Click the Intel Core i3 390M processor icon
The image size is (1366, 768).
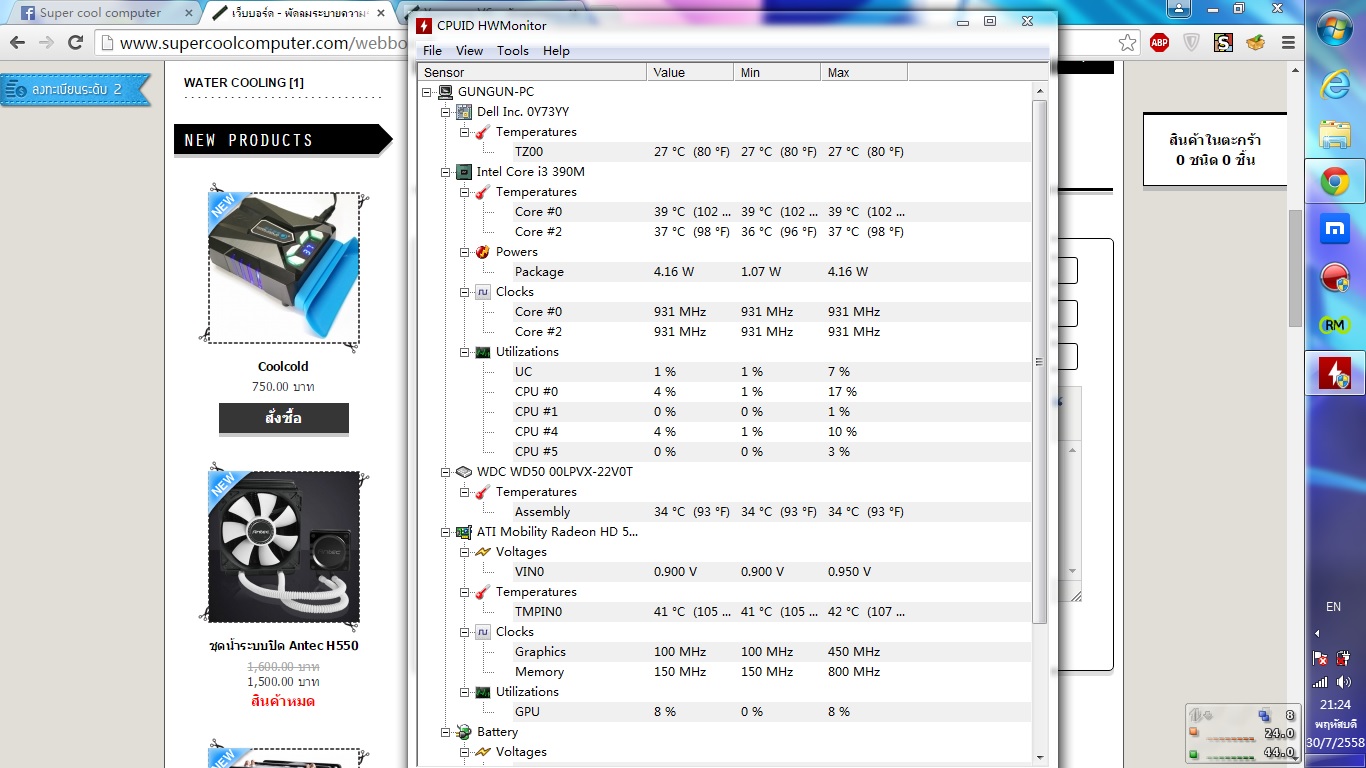point(464,172)
